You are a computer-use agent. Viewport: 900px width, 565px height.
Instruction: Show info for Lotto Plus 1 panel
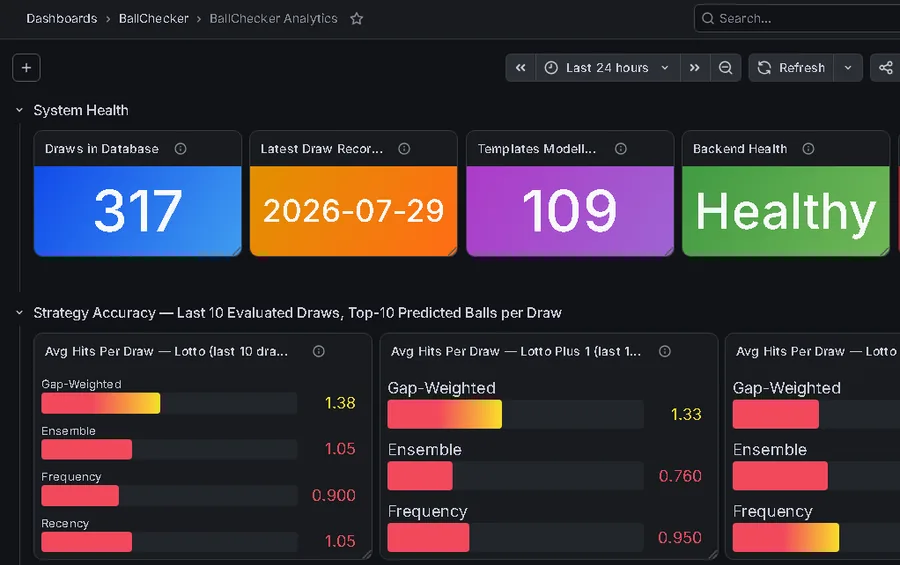[x=665, y=351]
